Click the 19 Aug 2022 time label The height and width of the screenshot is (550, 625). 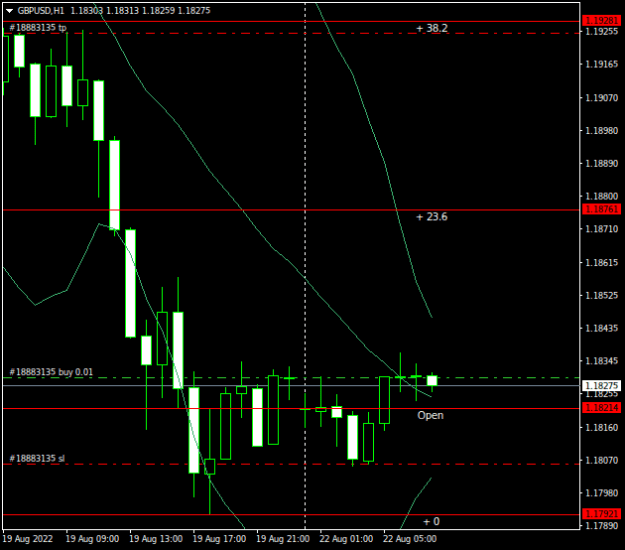[28, 539]
